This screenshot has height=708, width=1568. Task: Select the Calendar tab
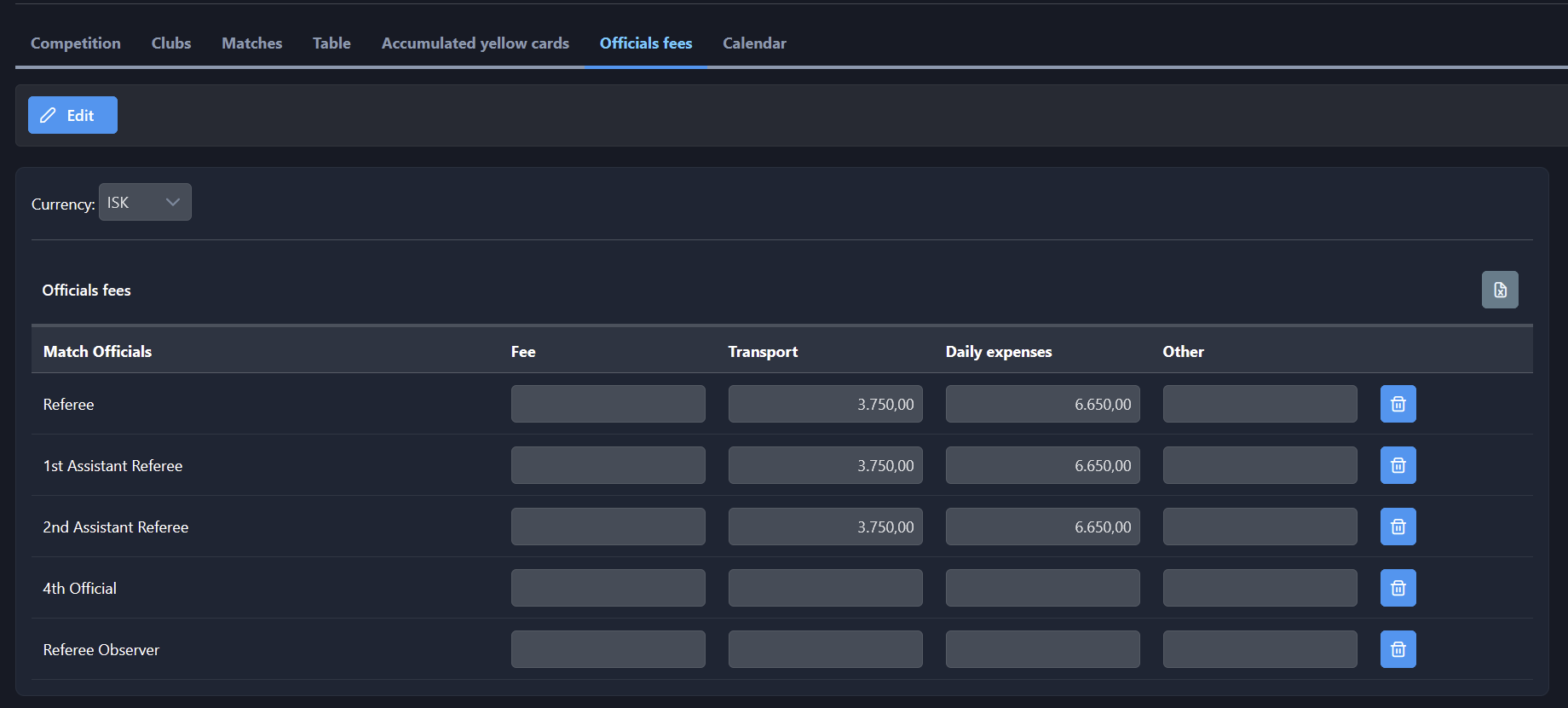click(754, 43)
